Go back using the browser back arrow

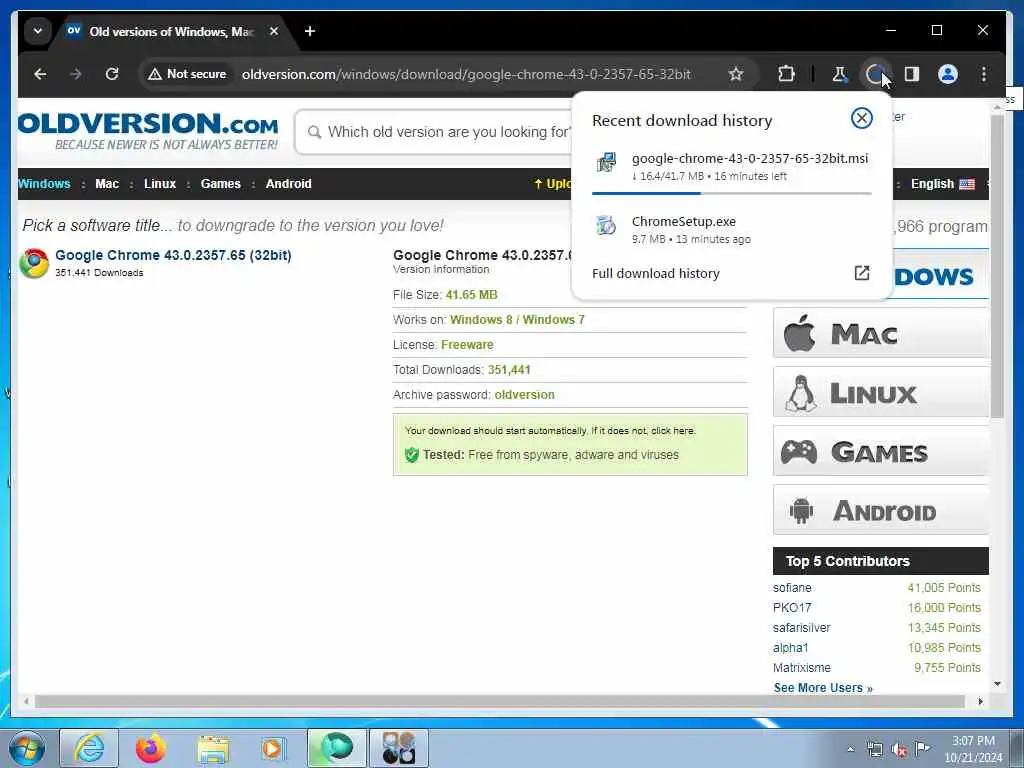coord(40,74)
